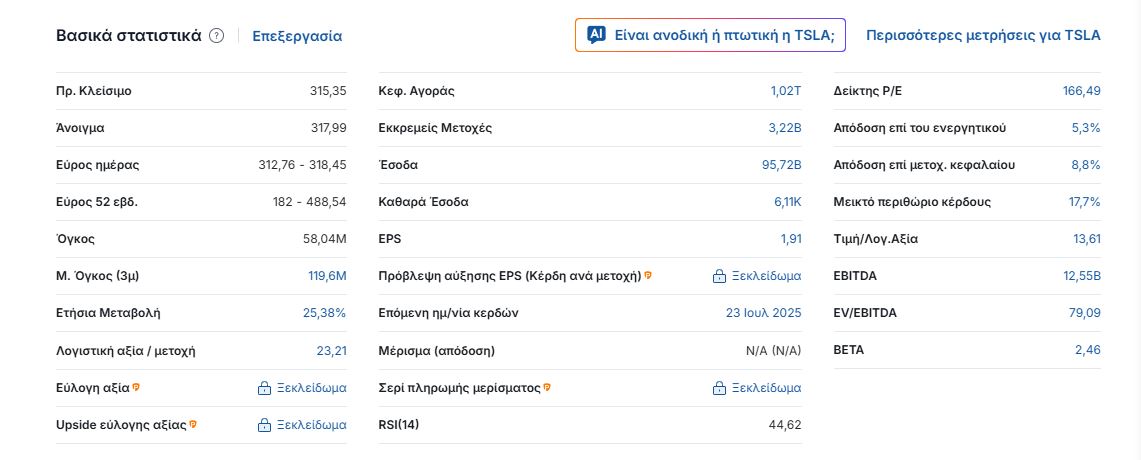Open next earnings date 23 Ιουλ 2025
This screenshot has height=460, width=1141.
(x=763, y=313)
